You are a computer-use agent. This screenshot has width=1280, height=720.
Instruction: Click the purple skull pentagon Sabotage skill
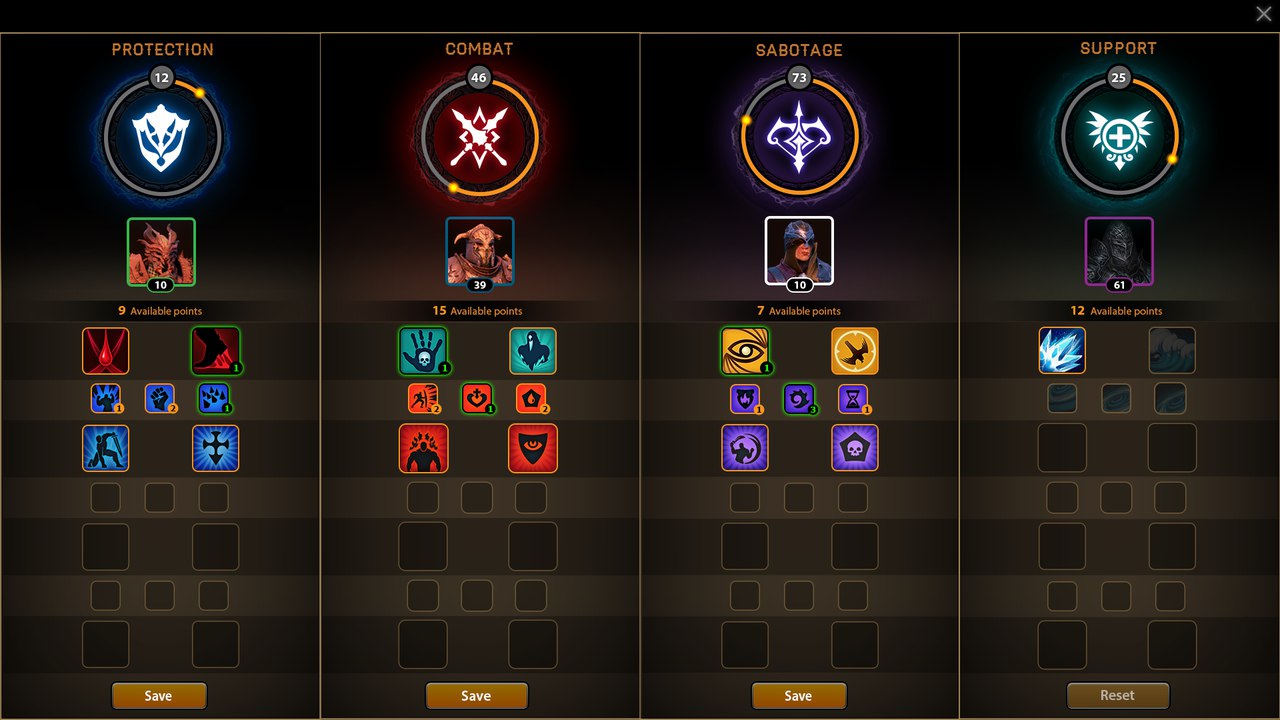click(855, 448)
